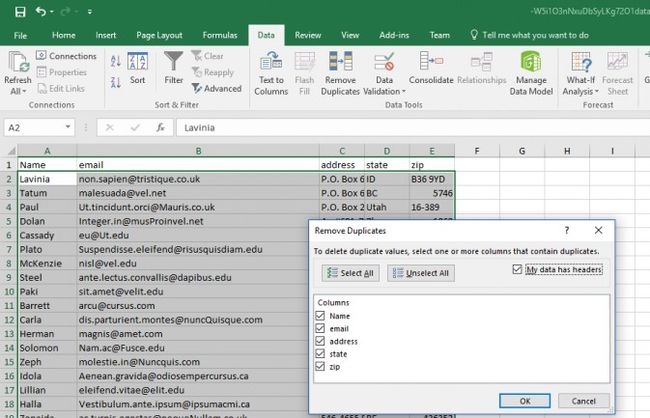The width and height of the screenshot is (650, 418).
Task: Open the Page Layout tab
Action: pyautogui.click(x=159, y=35)
